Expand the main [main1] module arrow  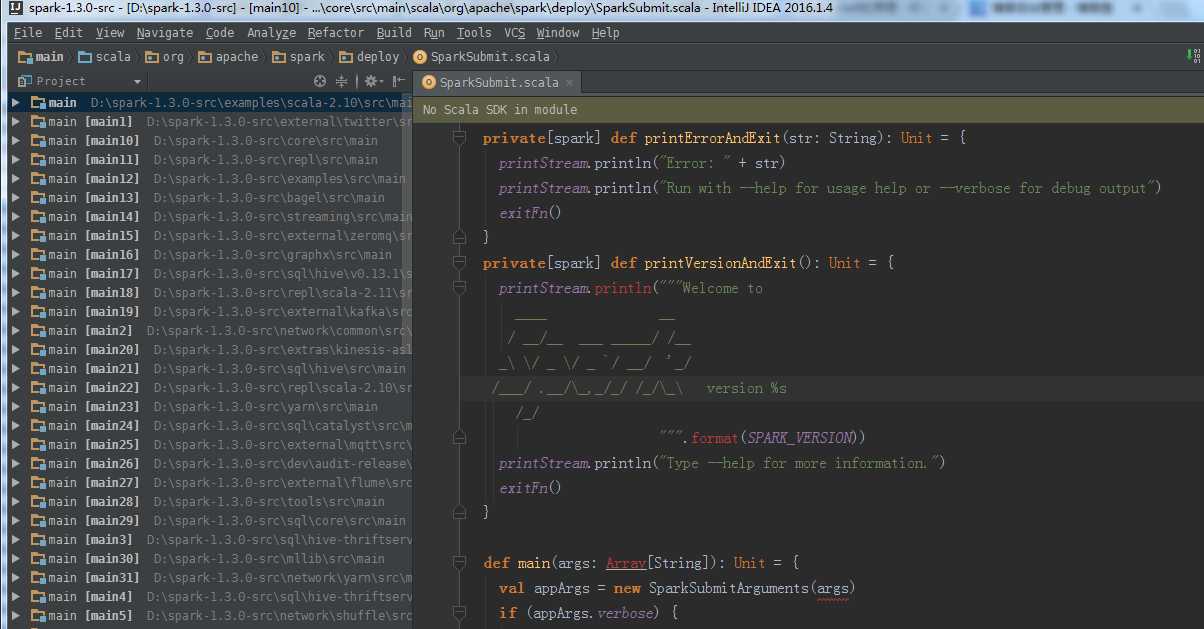point(16,121)
